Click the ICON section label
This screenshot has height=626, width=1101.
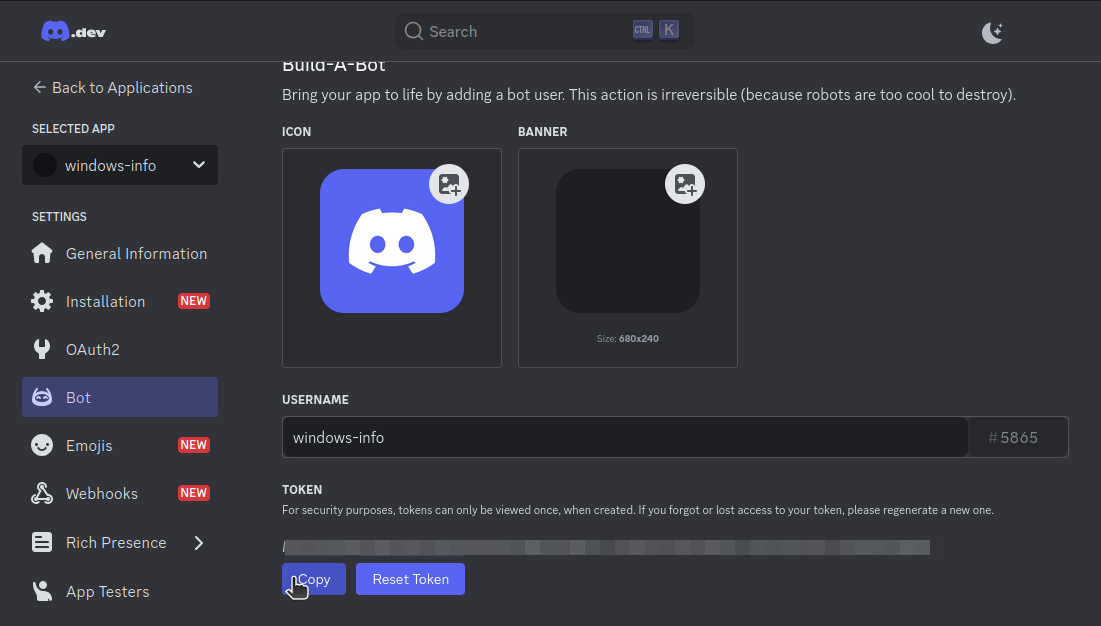click(x=296, y=132)
